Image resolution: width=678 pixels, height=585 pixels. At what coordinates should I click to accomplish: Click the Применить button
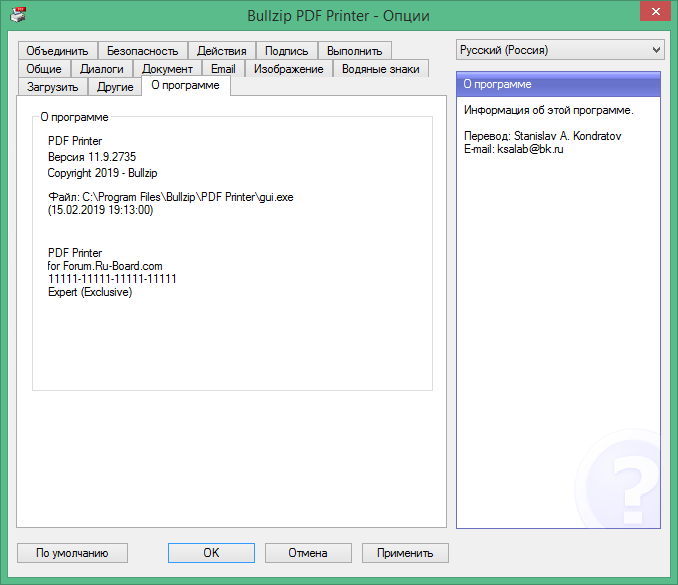[x=405, y=553]
